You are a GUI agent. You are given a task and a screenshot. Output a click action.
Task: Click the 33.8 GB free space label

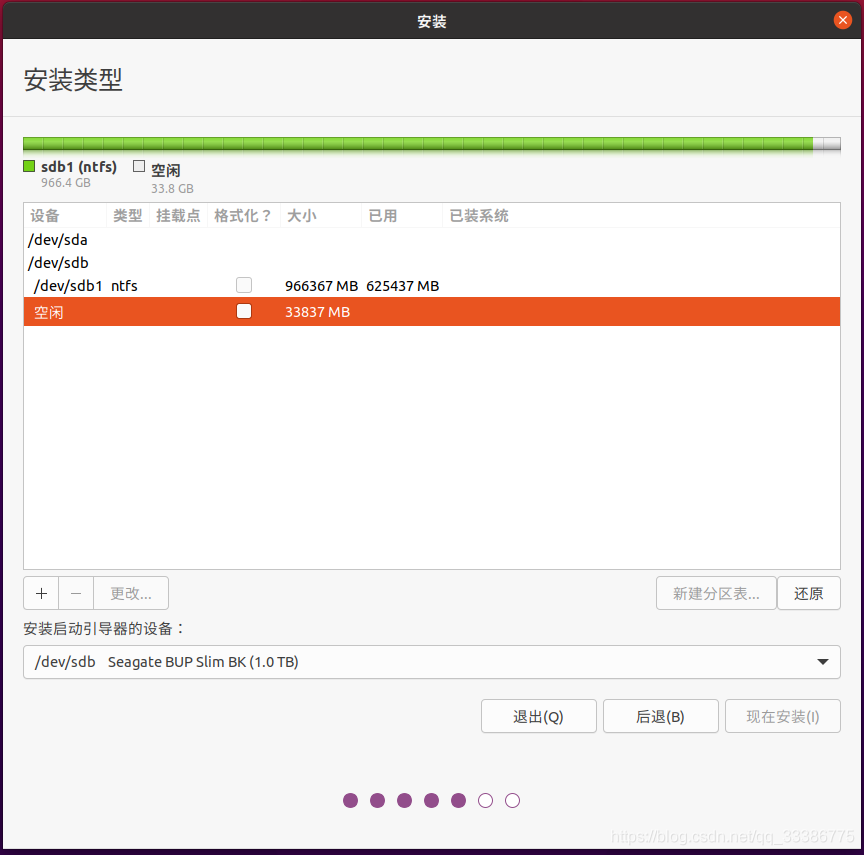(172, 188)
